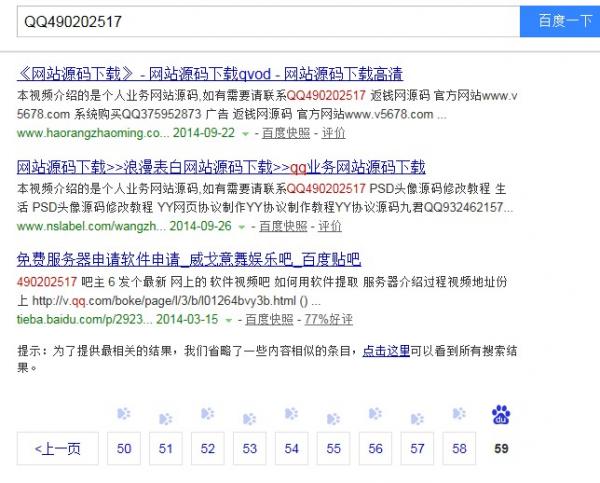Click the 百度一下 search button

(x=560, y=21)
